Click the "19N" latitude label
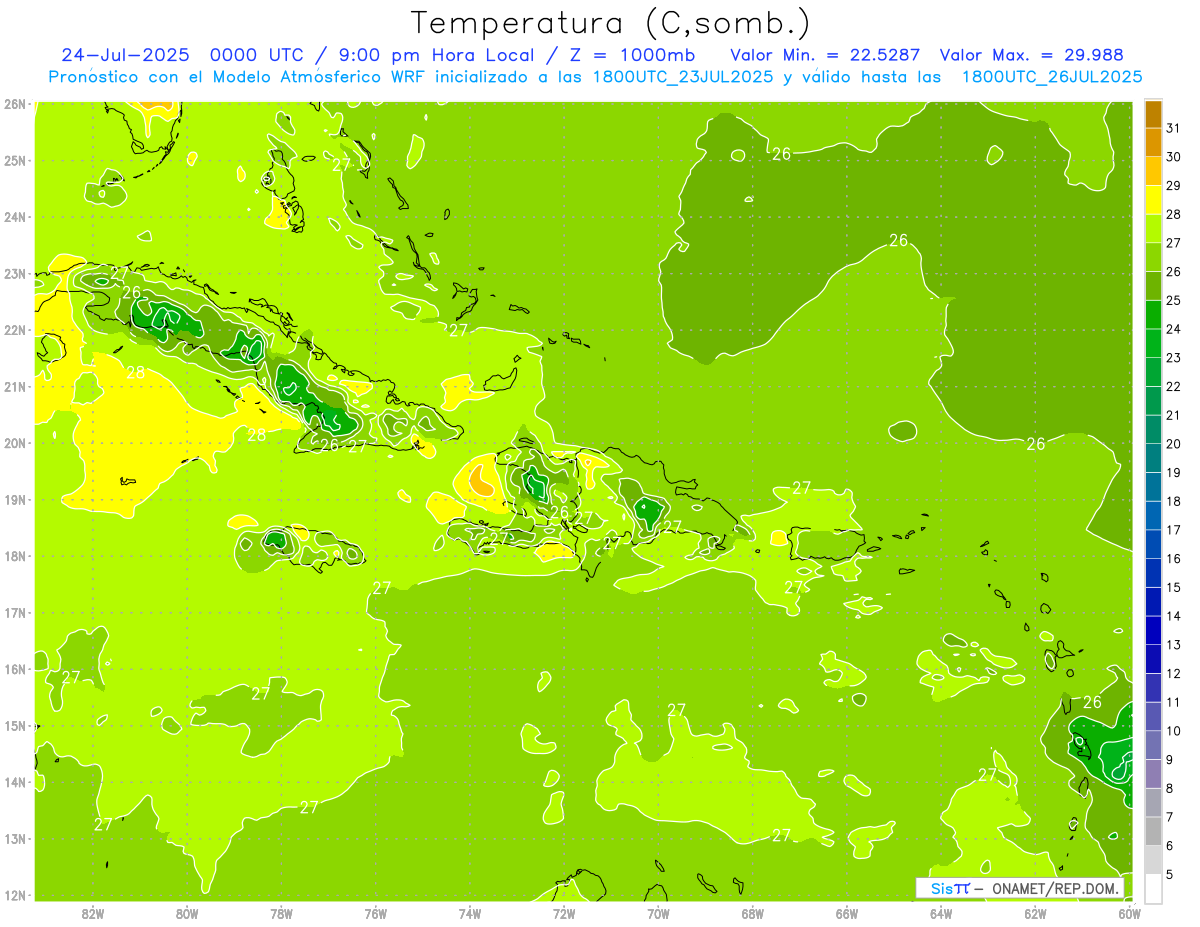Screen dimensions: 1200x927 [15, 499]
